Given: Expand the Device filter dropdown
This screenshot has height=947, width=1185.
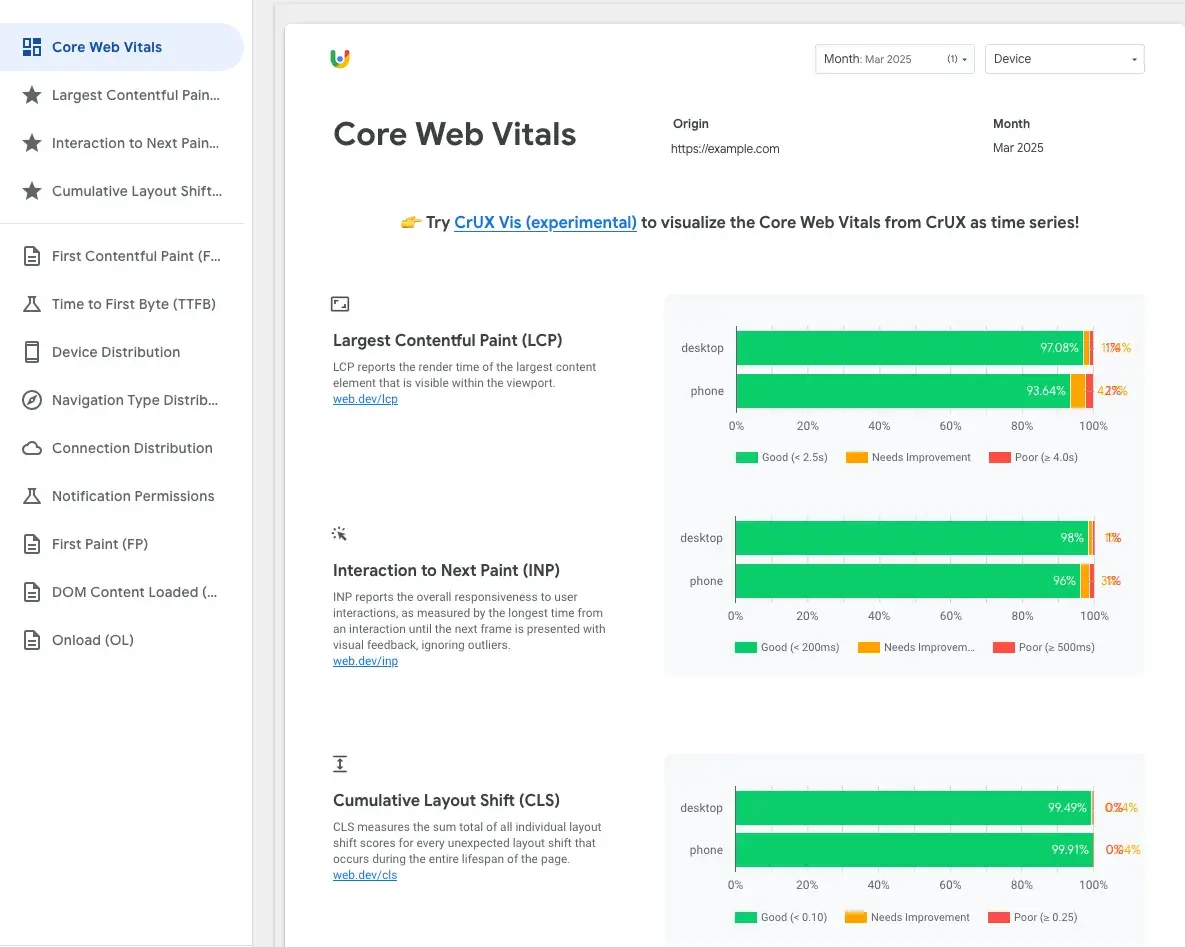Looking at the screenshot, I should pos(1064,59).
